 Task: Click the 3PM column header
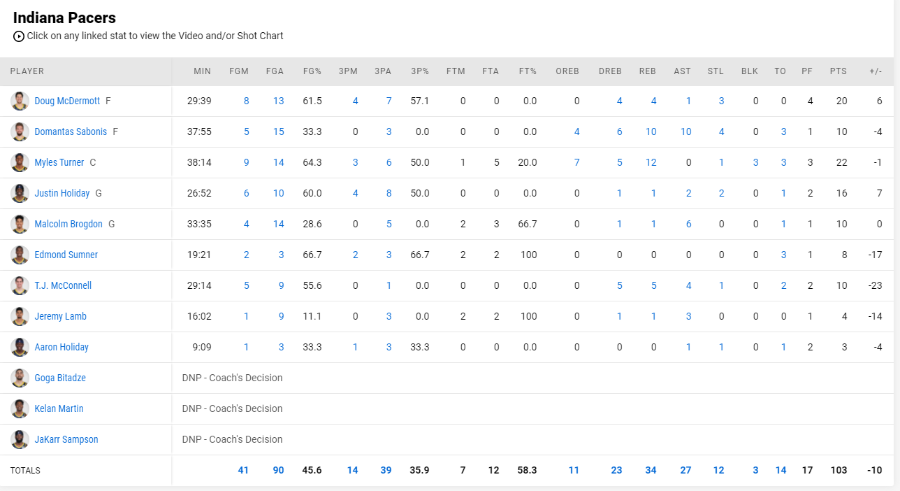(348, 71)
